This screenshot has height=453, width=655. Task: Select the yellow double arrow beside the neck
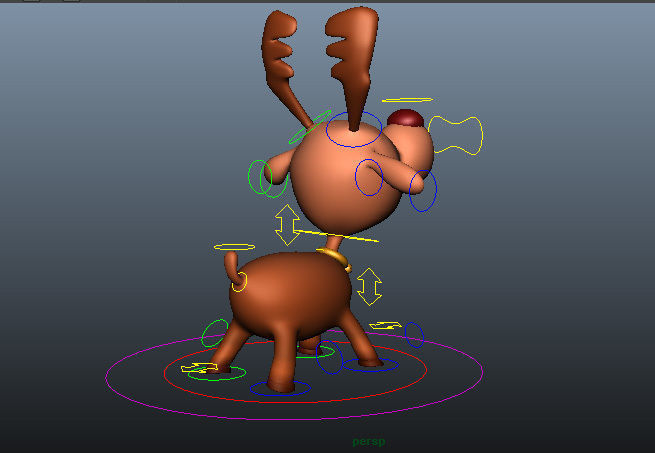pos(287,224)
